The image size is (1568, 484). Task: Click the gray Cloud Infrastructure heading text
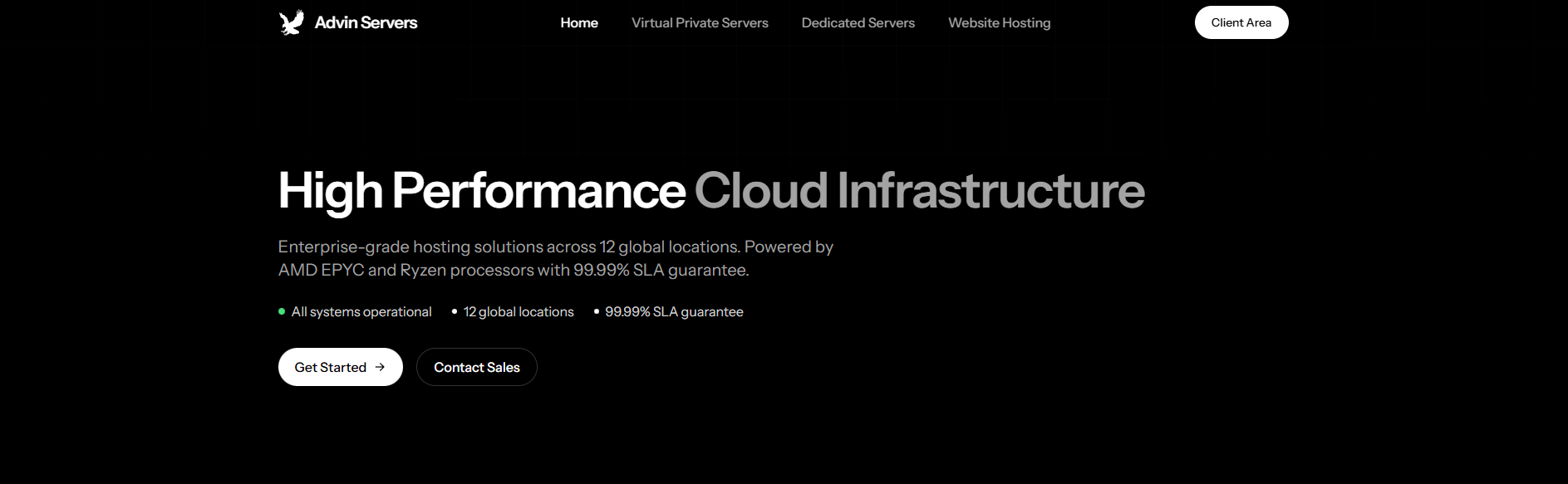click(919, 190)
